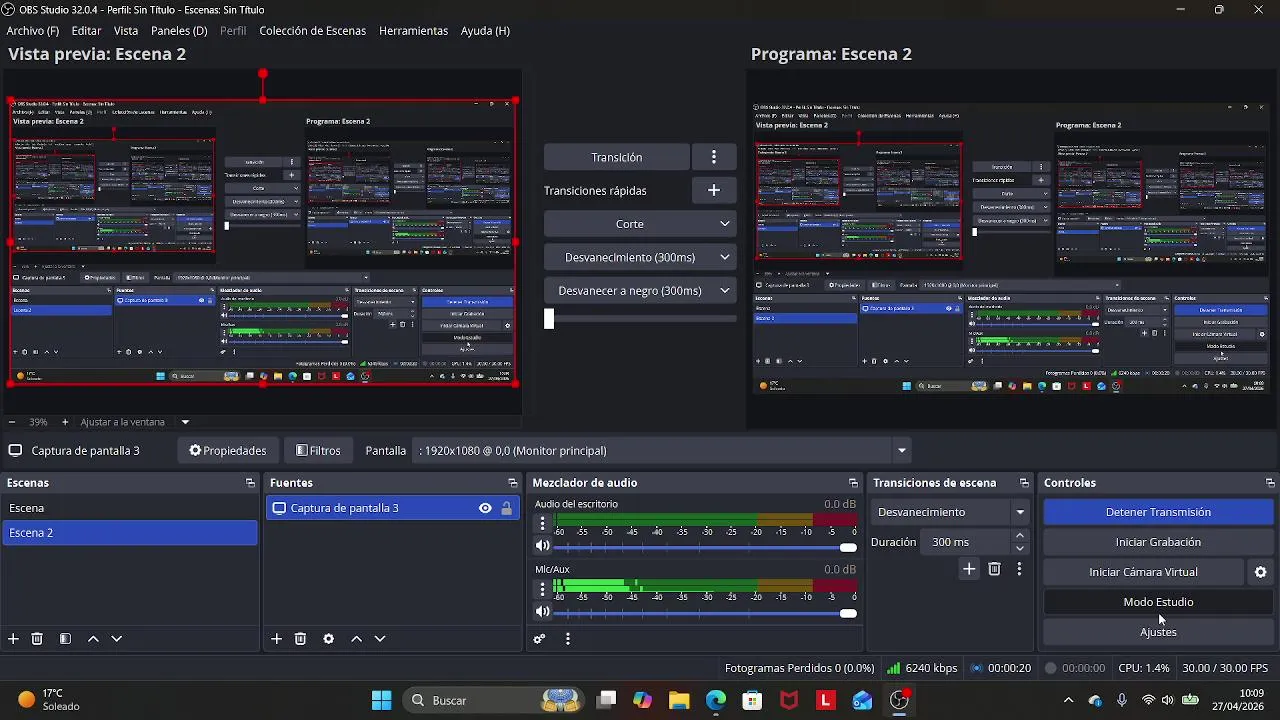The image size is (1280, 720).
Task: Move source down in Fuentes panel
Action: point(380,639)
